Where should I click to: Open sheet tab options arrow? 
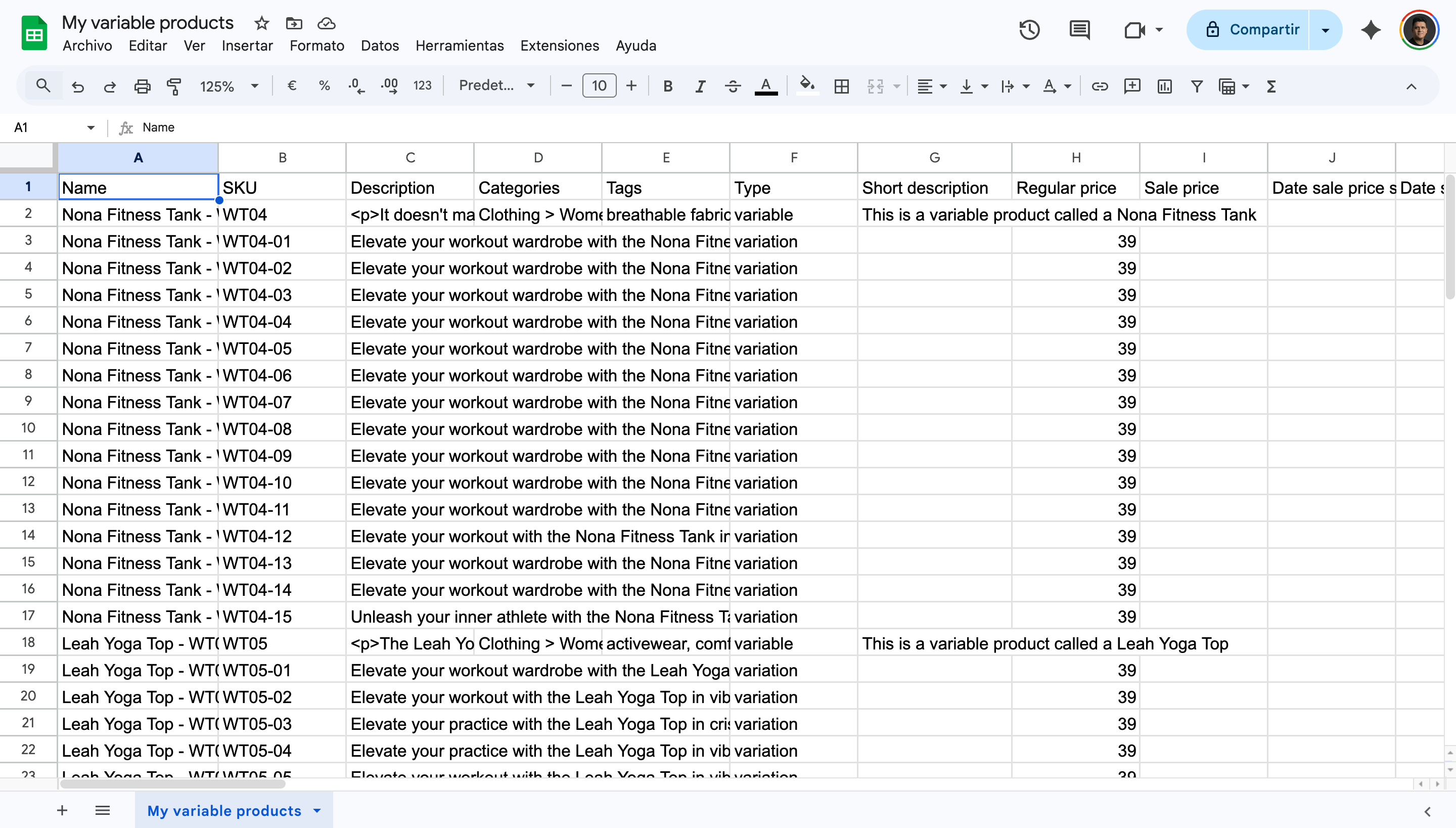317,810
